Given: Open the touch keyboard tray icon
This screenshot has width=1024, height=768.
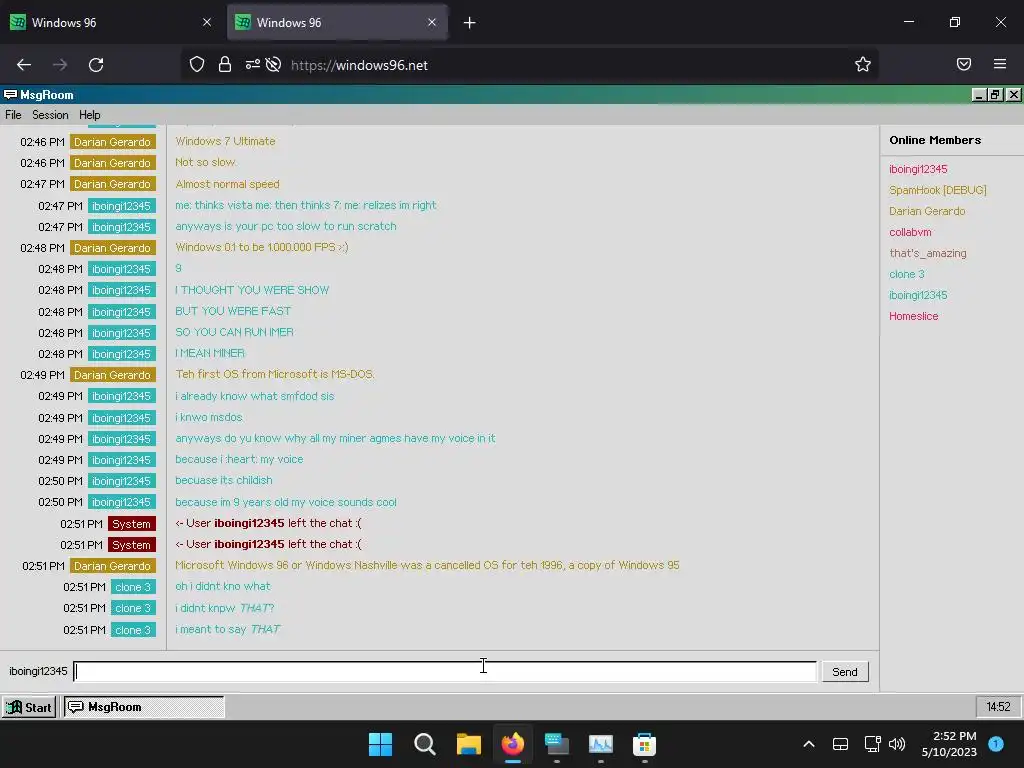Looking at the screenshot, I should pyautogui.click(x=840, y=744).
